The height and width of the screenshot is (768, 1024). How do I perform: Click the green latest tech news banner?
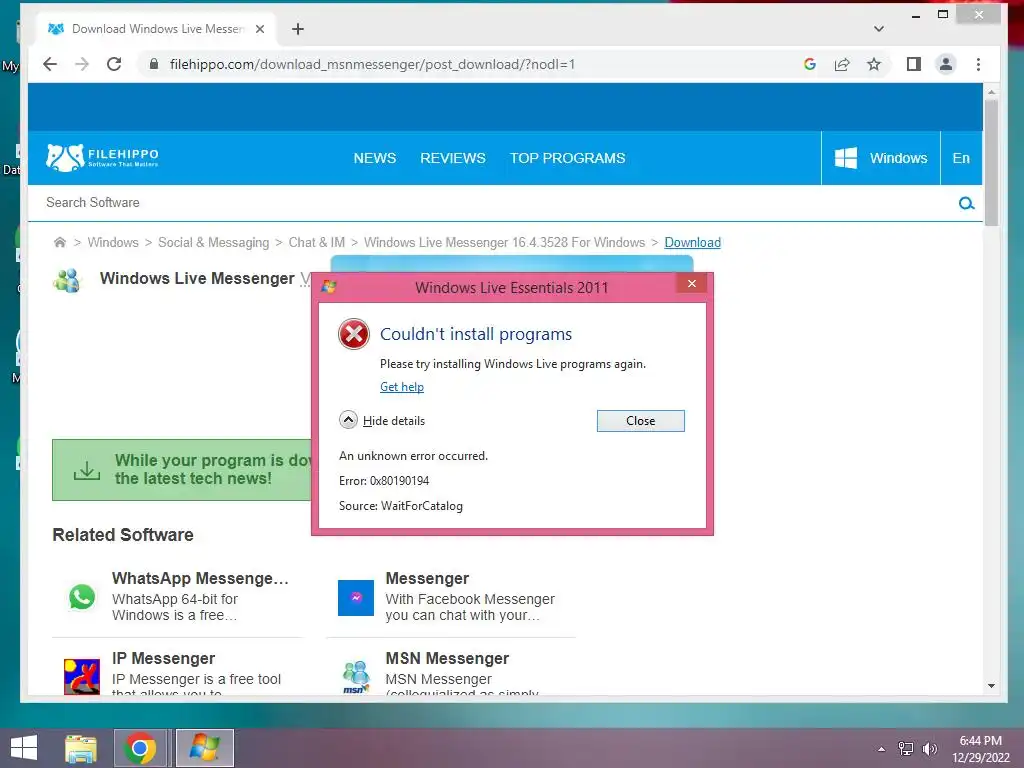(x=182, y=470)
